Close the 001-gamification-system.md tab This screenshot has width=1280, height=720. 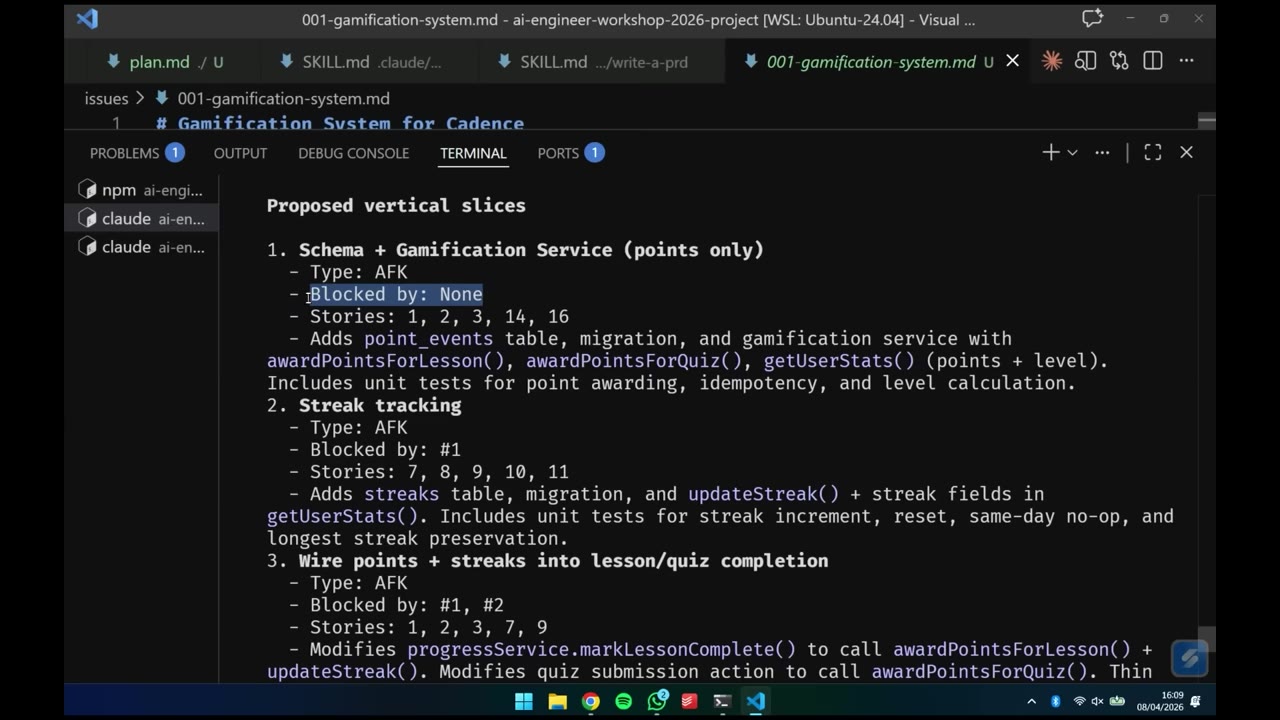pos(1012,61)
